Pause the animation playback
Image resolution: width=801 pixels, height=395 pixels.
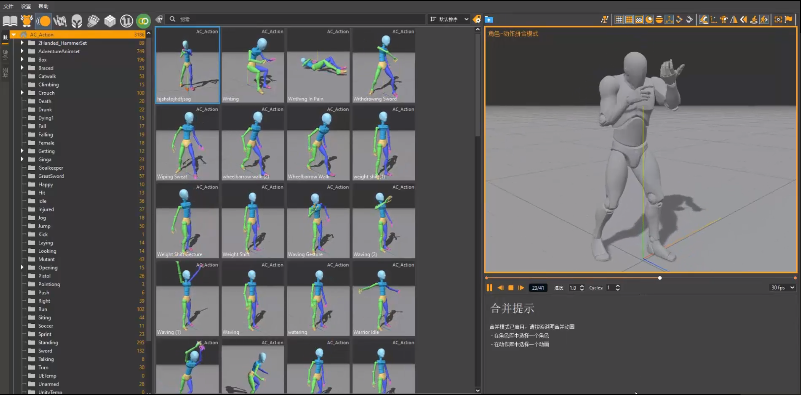[x=489, y=288]
